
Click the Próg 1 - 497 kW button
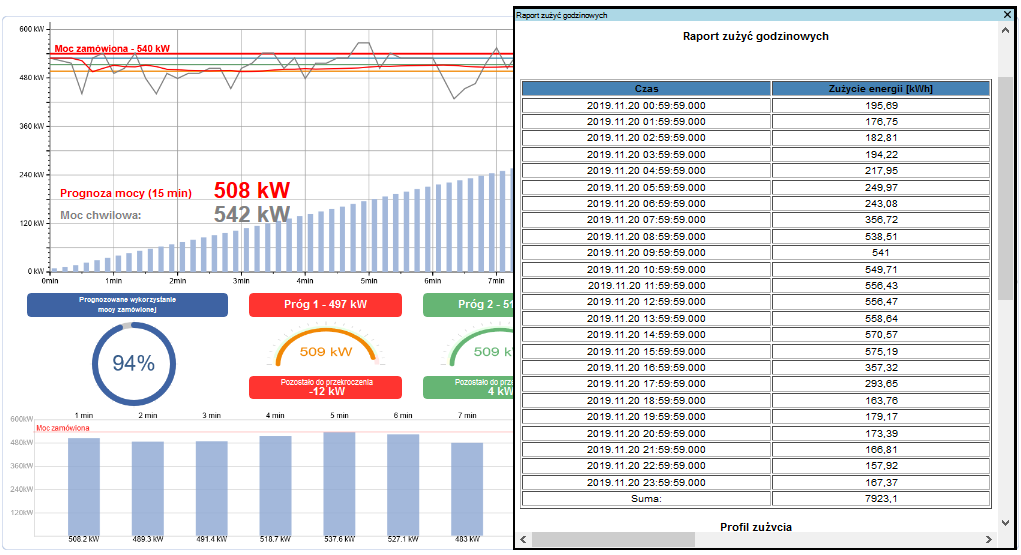click(x=325, y=305)
